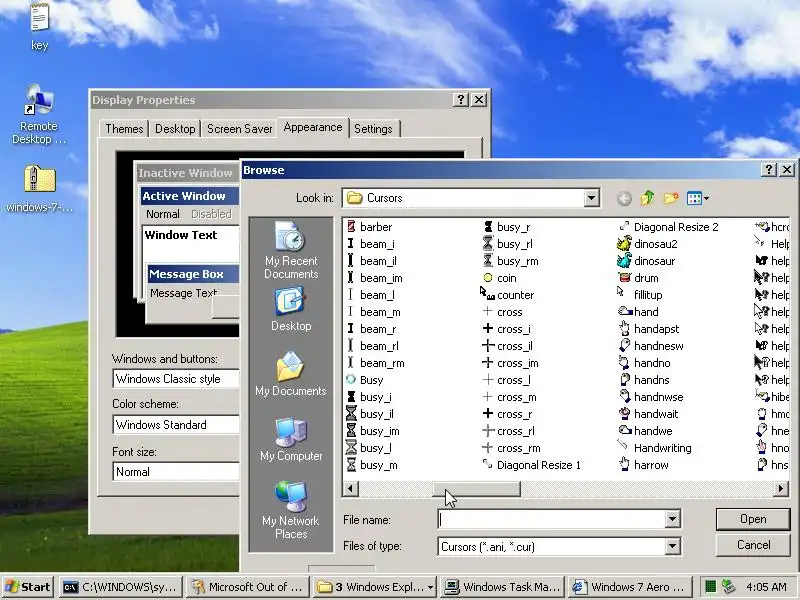Click the Open button in Browse dialog
This screenshot has height=600, width=800.
click(753, 519)
